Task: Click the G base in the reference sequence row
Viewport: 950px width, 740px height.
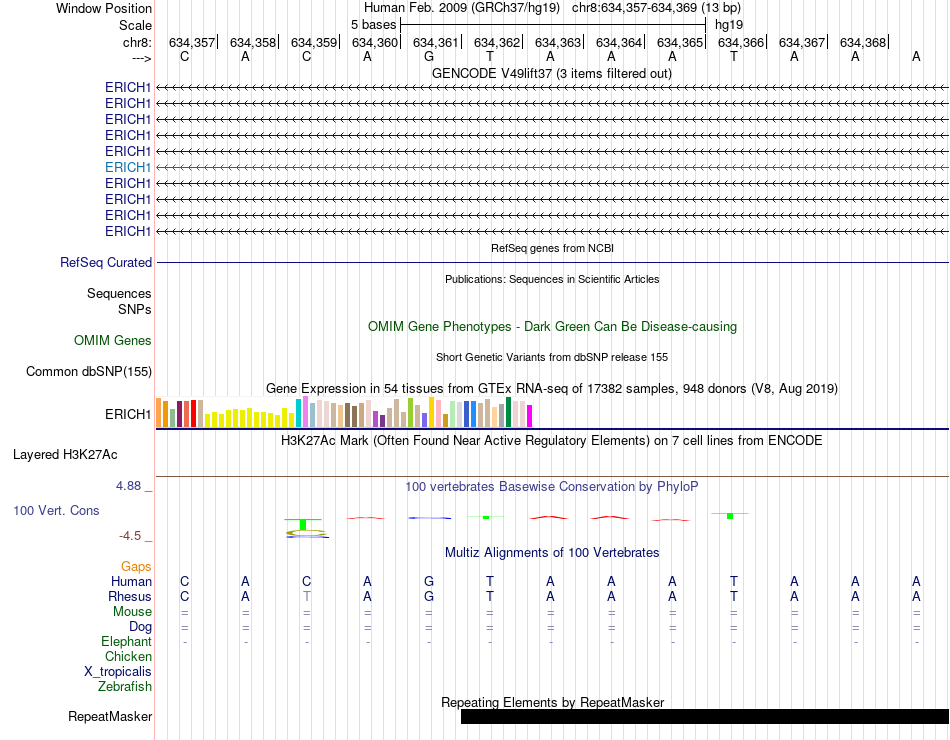Action: coord(428,57)
